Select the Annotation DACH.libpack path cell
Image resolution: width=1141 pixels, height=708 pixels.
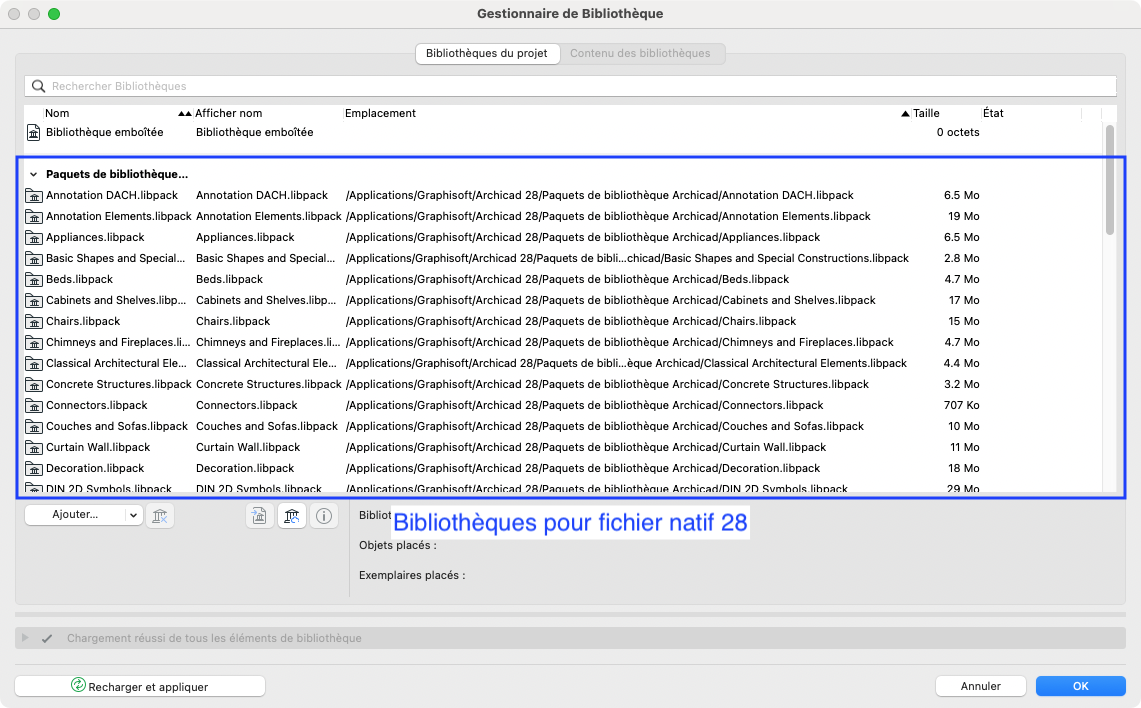(600, 196)
